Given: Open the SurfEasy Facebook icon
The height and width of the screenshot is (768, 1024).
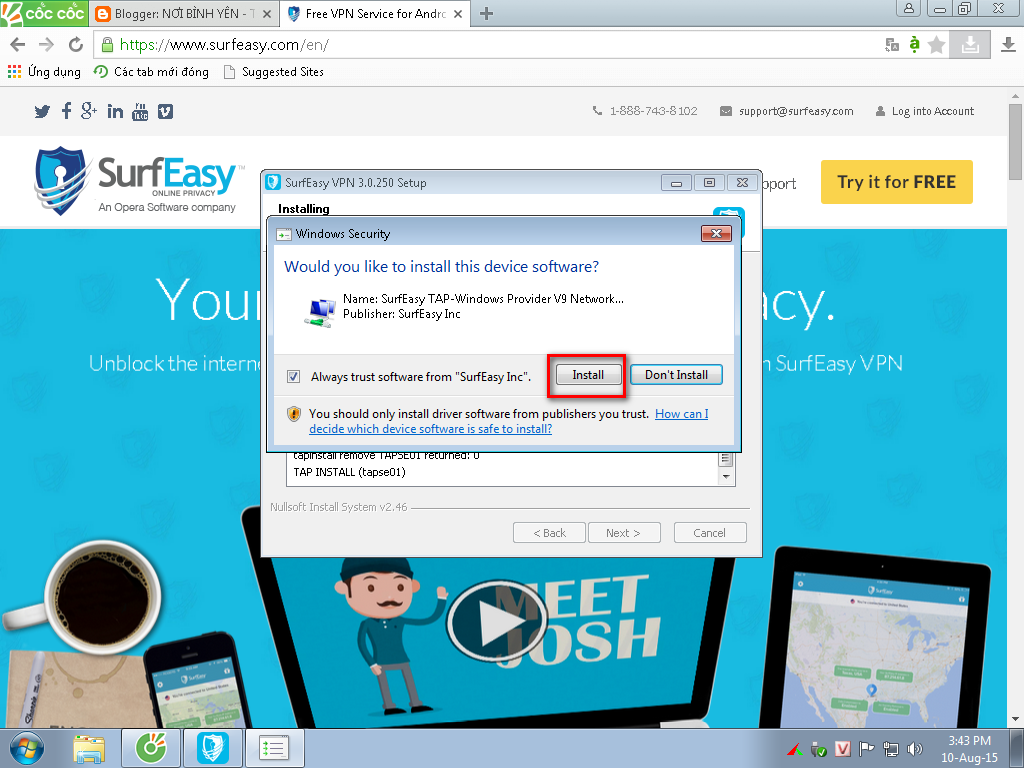Looking at the screenshot, I should click(66, 111).
